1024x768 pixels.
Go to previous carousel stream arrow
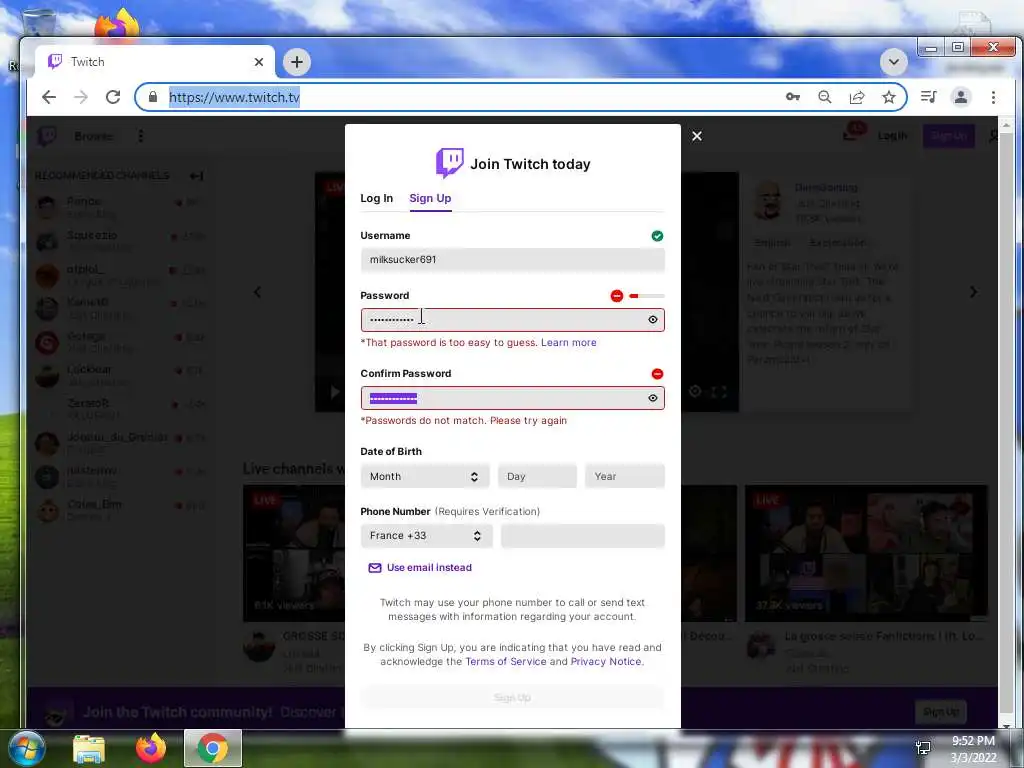257,292
